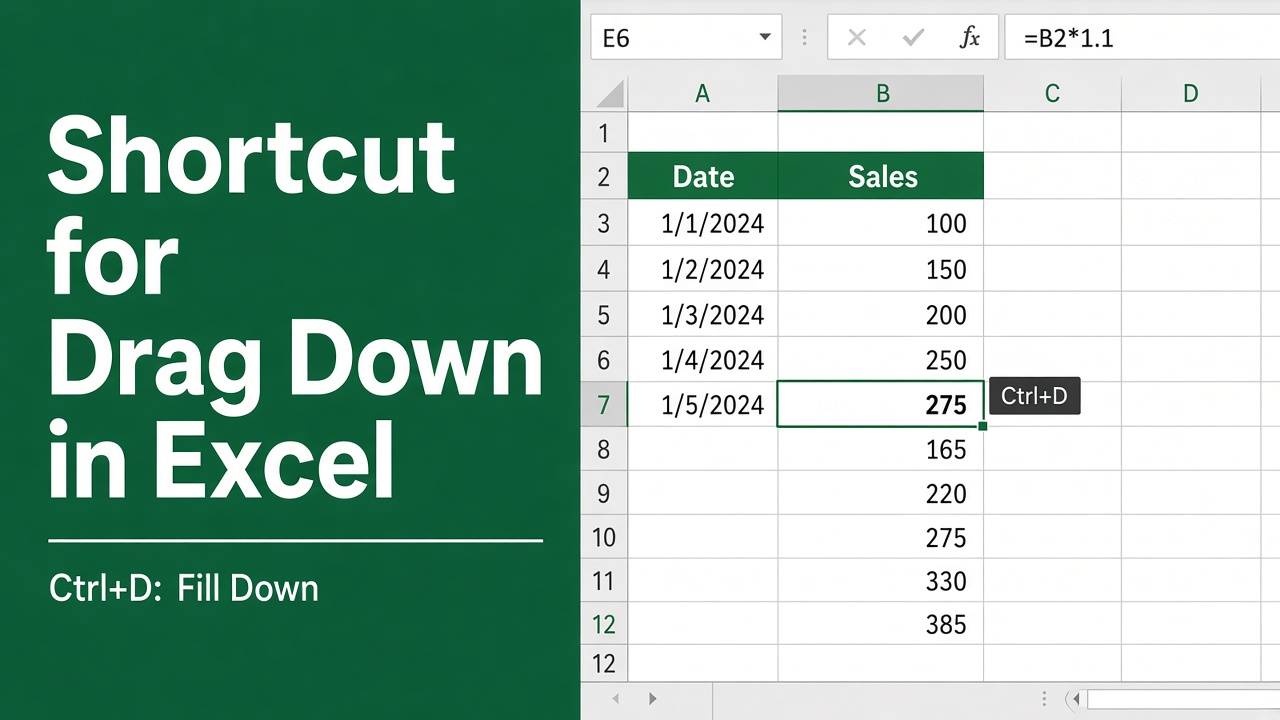Image resolution: width=1280 pixels, height=720 pixels.
Task: Select row 6 header
Action: click(604, 360)
